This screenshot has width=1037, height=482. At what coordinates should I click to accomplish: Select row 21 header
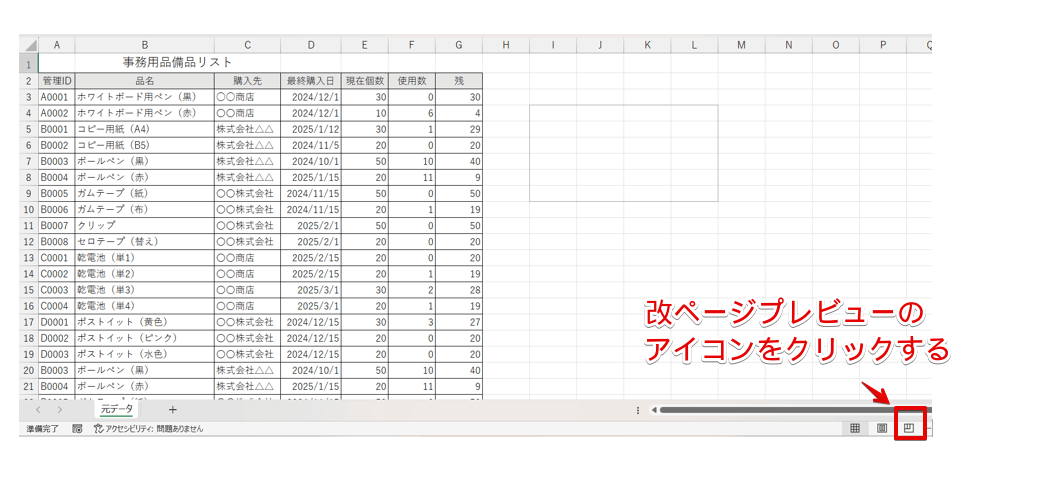coord(29,386)
